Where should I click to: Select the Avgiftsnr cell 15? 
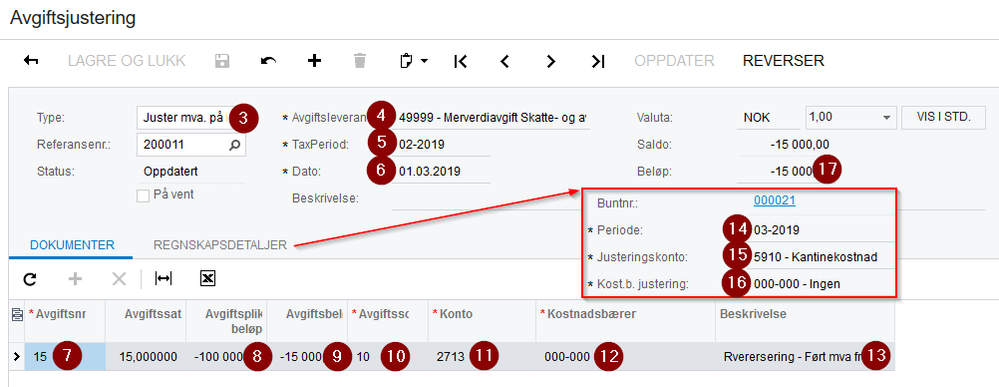coord(65,356)
